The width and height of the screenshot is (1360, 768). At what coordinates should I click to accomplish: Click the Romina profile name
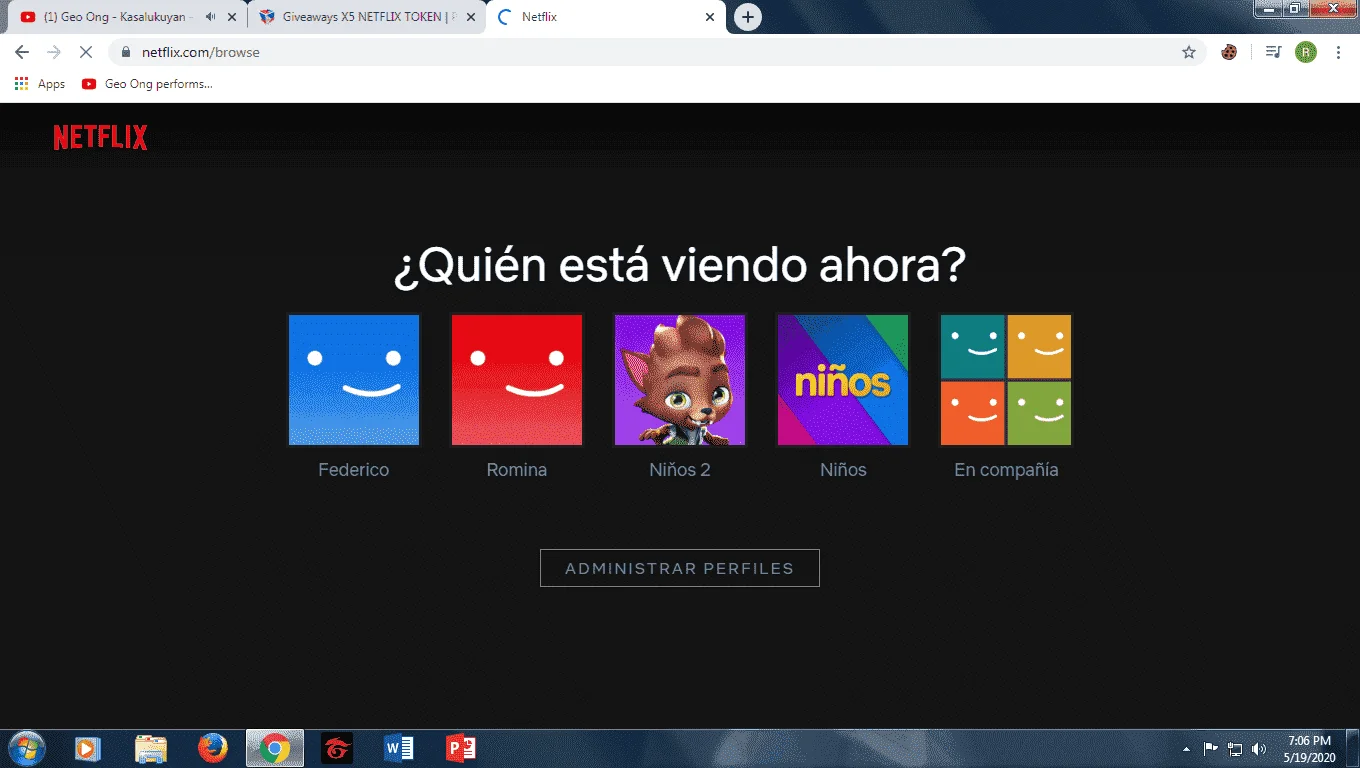(517, 470)
